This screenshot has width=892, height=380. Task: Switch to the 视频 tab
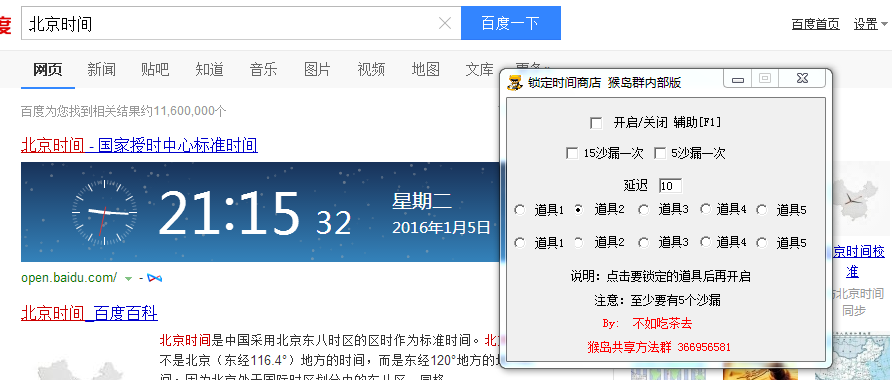[371, 69]
